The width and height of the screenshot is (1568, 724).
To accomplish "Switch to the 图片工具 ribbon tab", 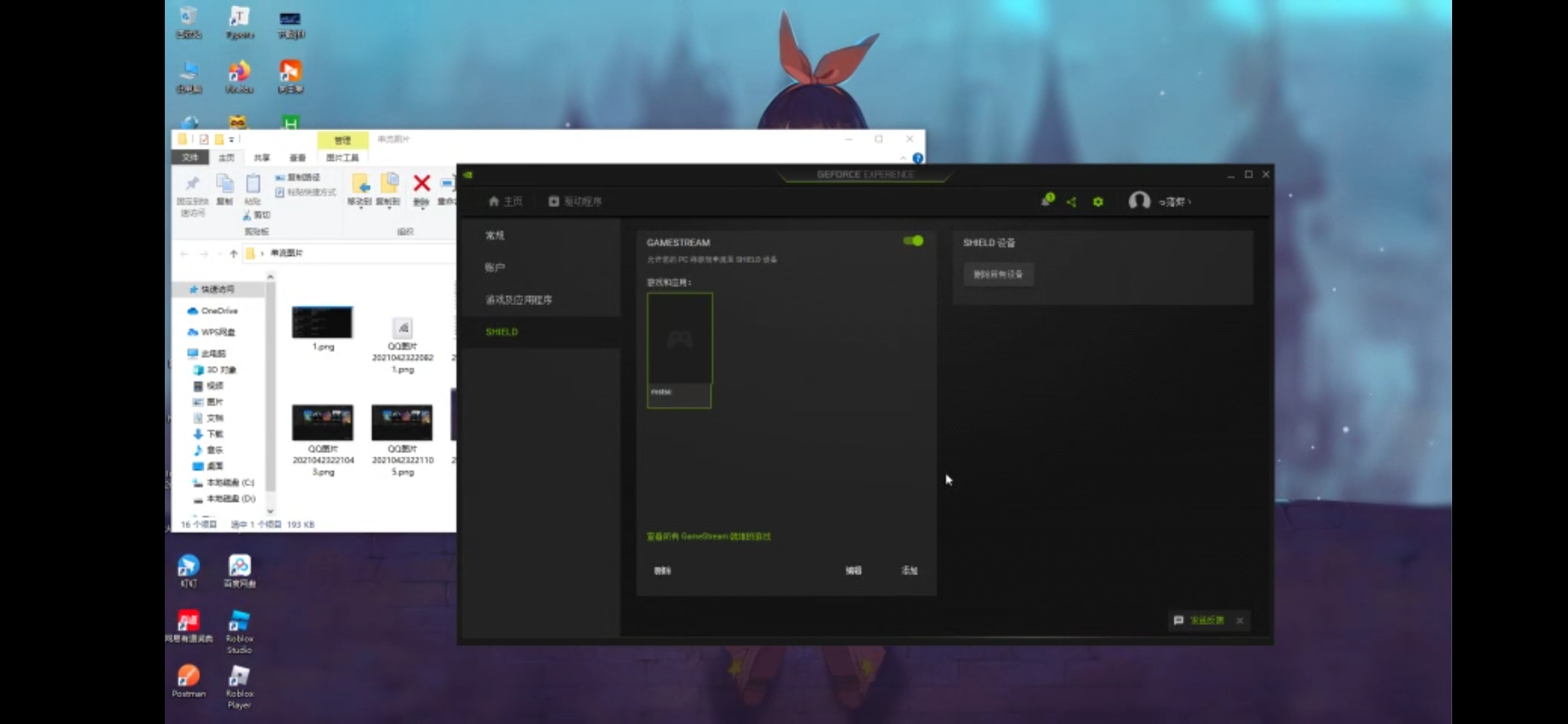I will click(x=342, y=158).
